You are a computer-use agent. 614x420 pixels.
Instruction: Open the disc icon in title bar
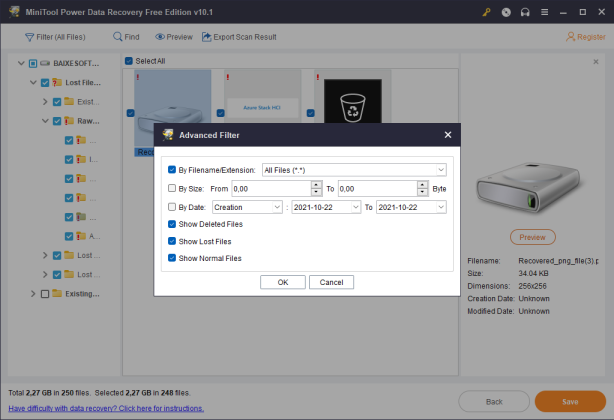(506, 12)
